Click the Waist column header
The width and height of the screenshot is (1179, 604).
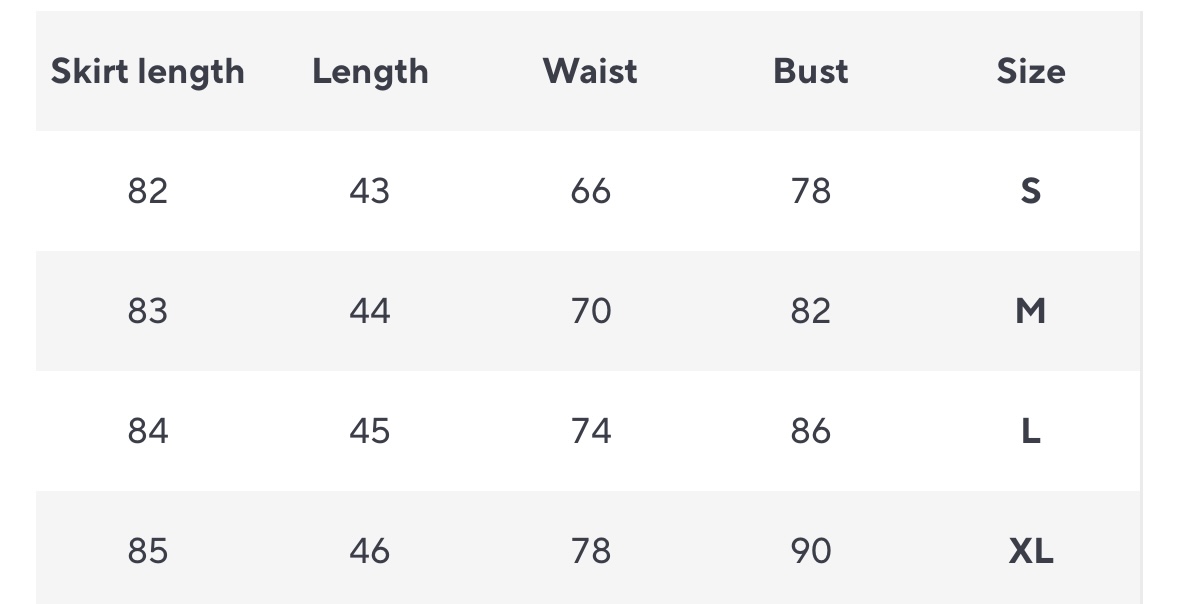coord(590,71)
